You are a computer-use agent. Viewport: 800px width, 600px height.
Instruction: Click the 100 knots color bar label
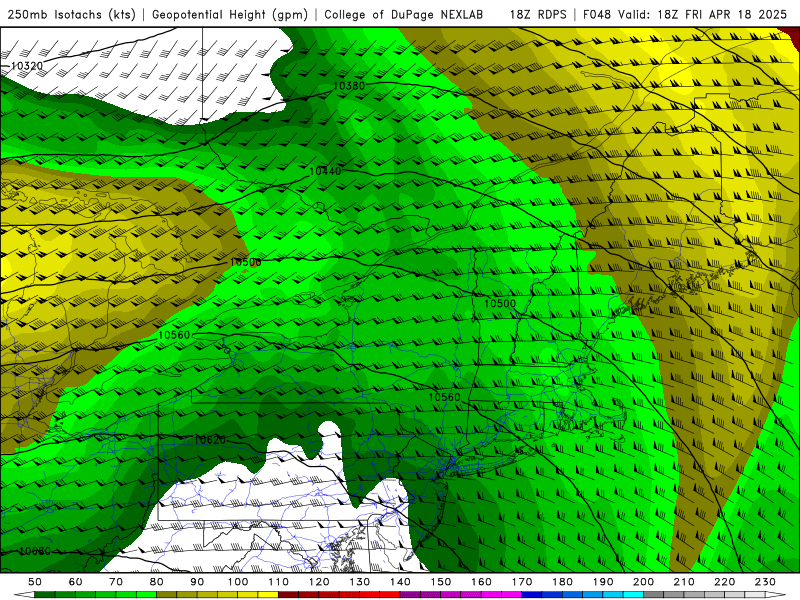click(x=238, y=582)
